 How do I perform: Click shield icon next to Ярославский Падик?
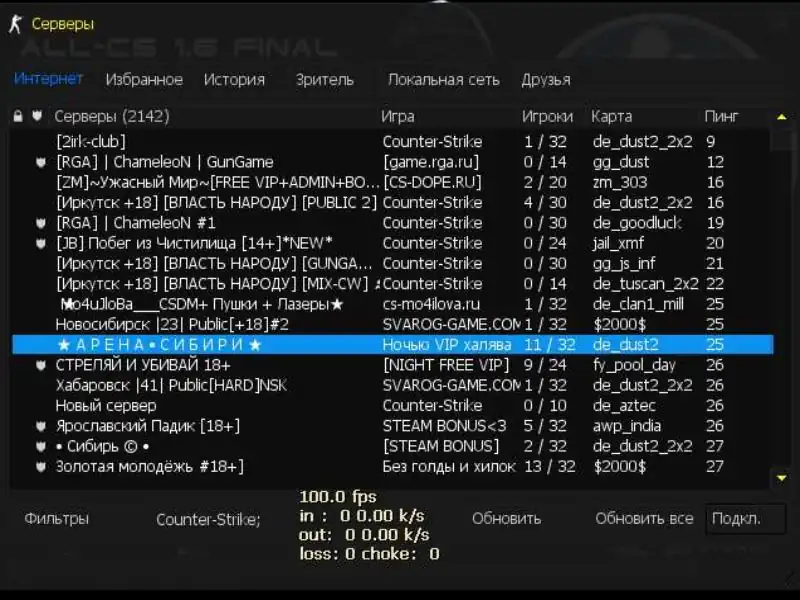coord(41,426)
